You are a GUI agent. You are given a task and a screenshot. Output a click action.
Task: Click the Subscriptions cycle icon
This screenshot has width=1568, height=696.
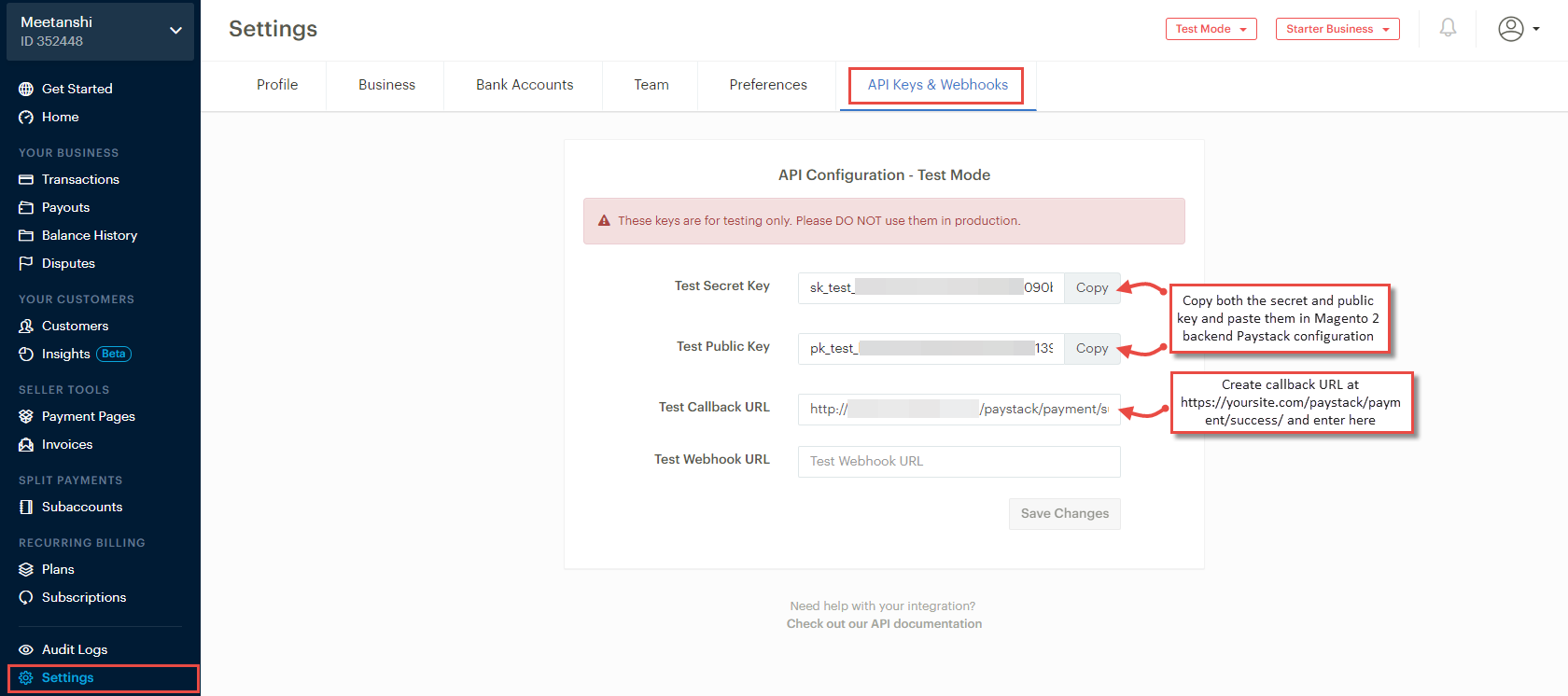pos(26,597)
